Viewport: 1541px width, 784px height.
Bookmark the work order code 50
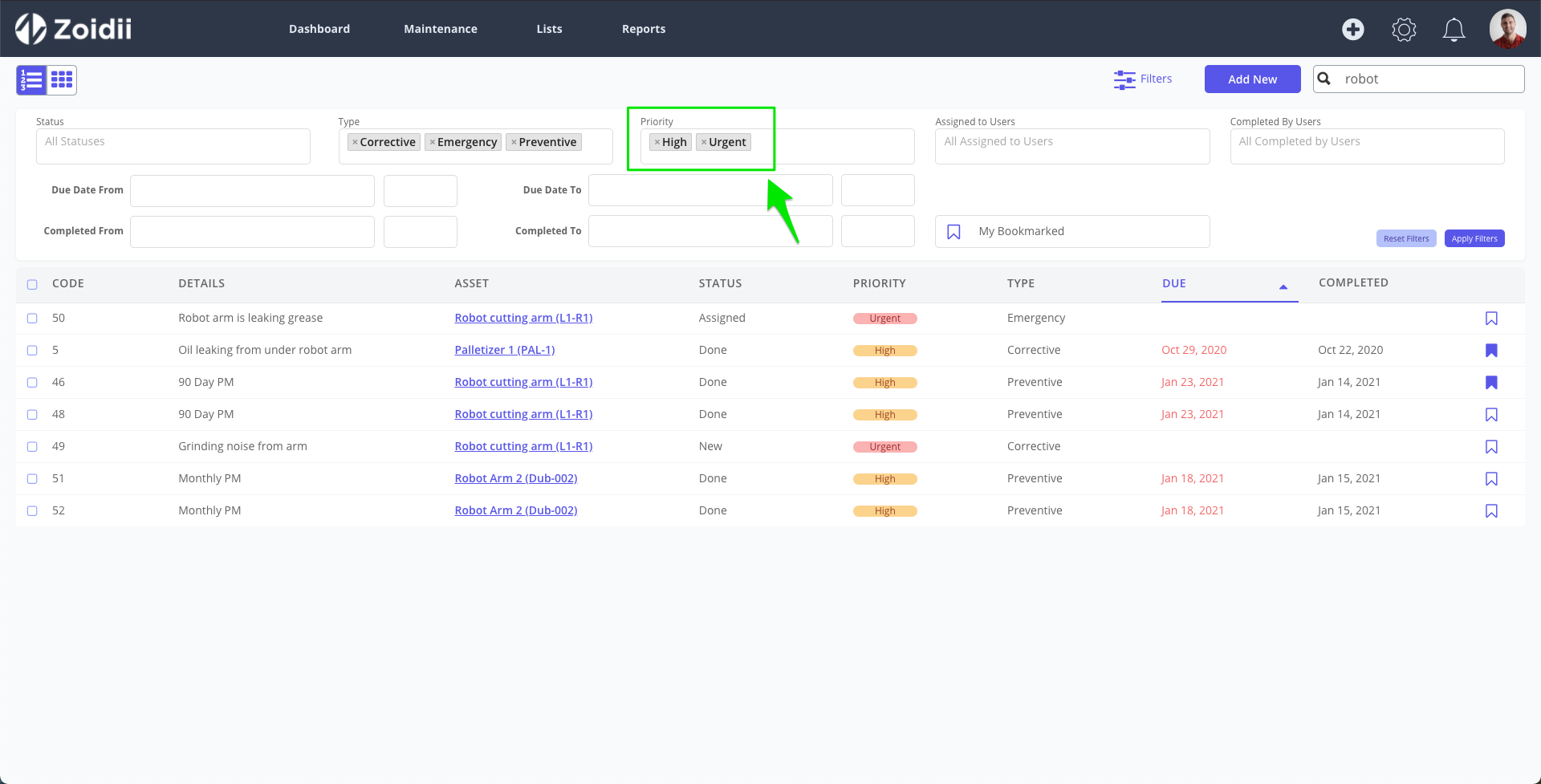point(1491,318)
